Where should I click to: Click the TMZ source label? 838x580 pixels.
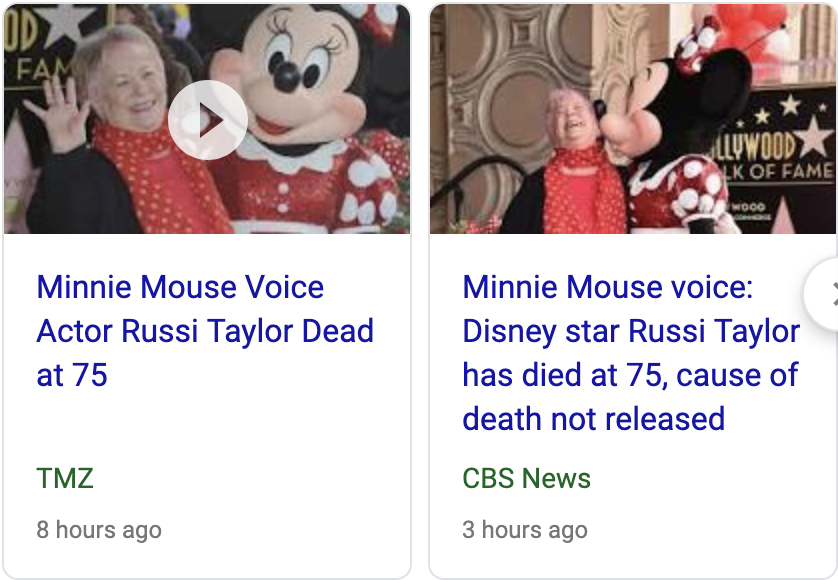[x=65, y=478]
